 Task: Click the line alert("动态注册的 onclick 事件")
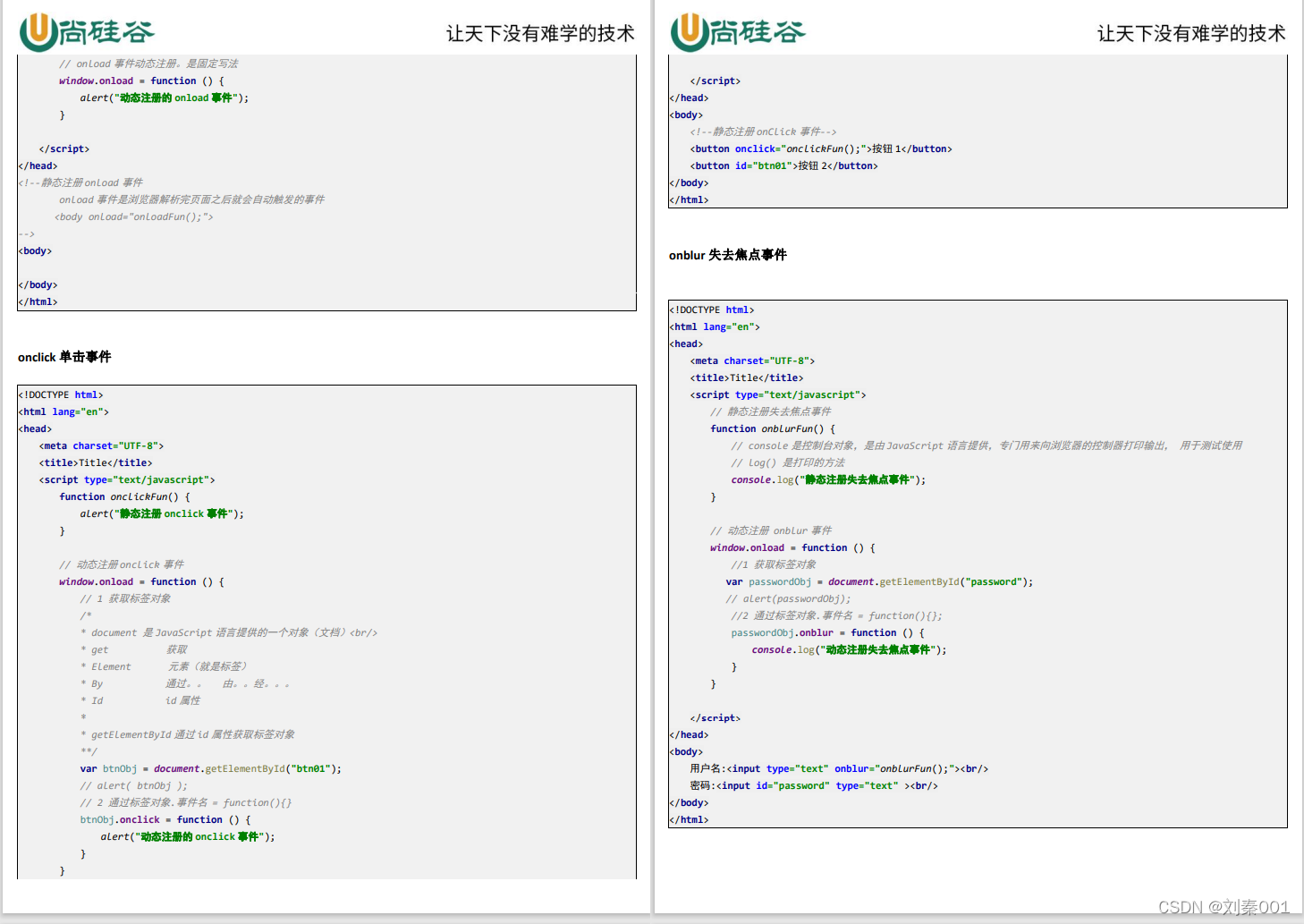click(188, 836)
